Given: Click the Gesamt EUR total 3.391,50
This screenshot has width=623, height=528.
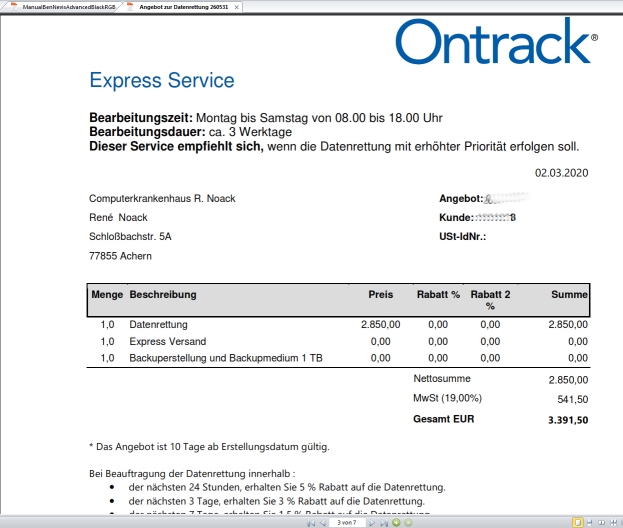Looking at the screenshot, I should click(x=568, y=420).
